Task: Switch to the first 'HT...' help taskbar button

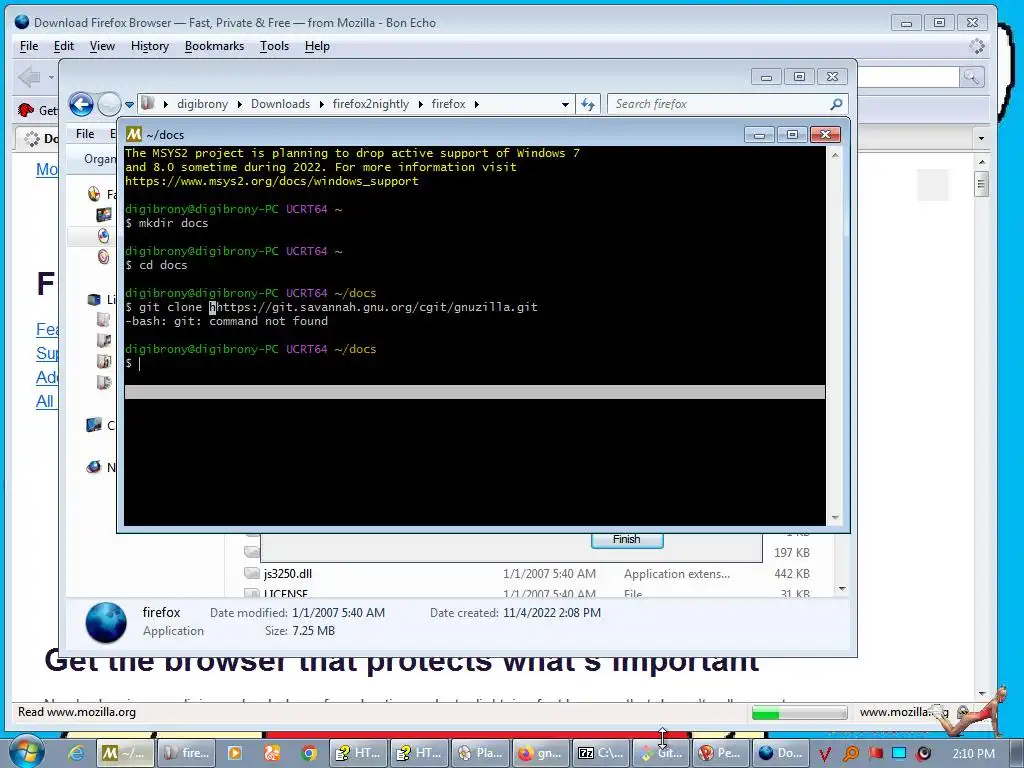Action: pos(359,753)
